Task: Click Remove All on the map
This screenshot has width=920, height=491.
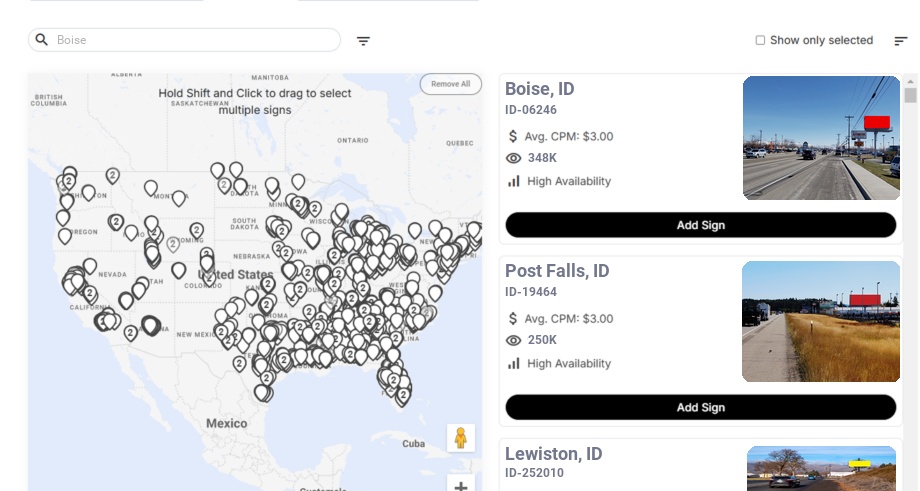Action: pos(451,84)
